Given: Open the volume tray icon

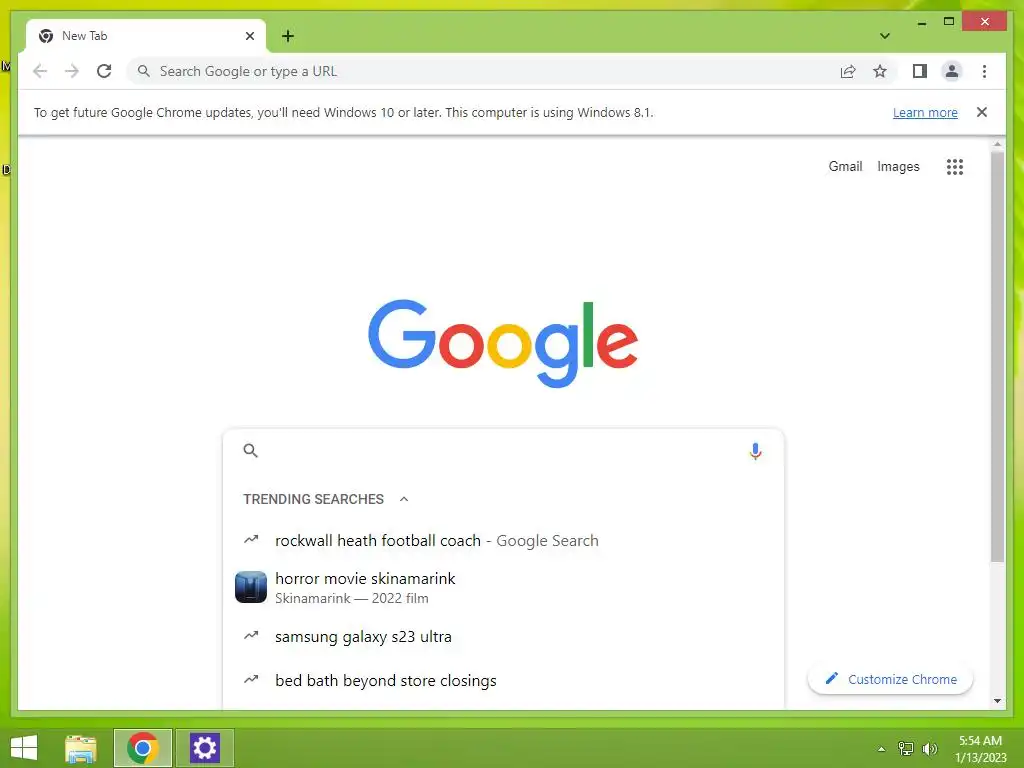Looking at the screenshot, I should tap(929, 748).
